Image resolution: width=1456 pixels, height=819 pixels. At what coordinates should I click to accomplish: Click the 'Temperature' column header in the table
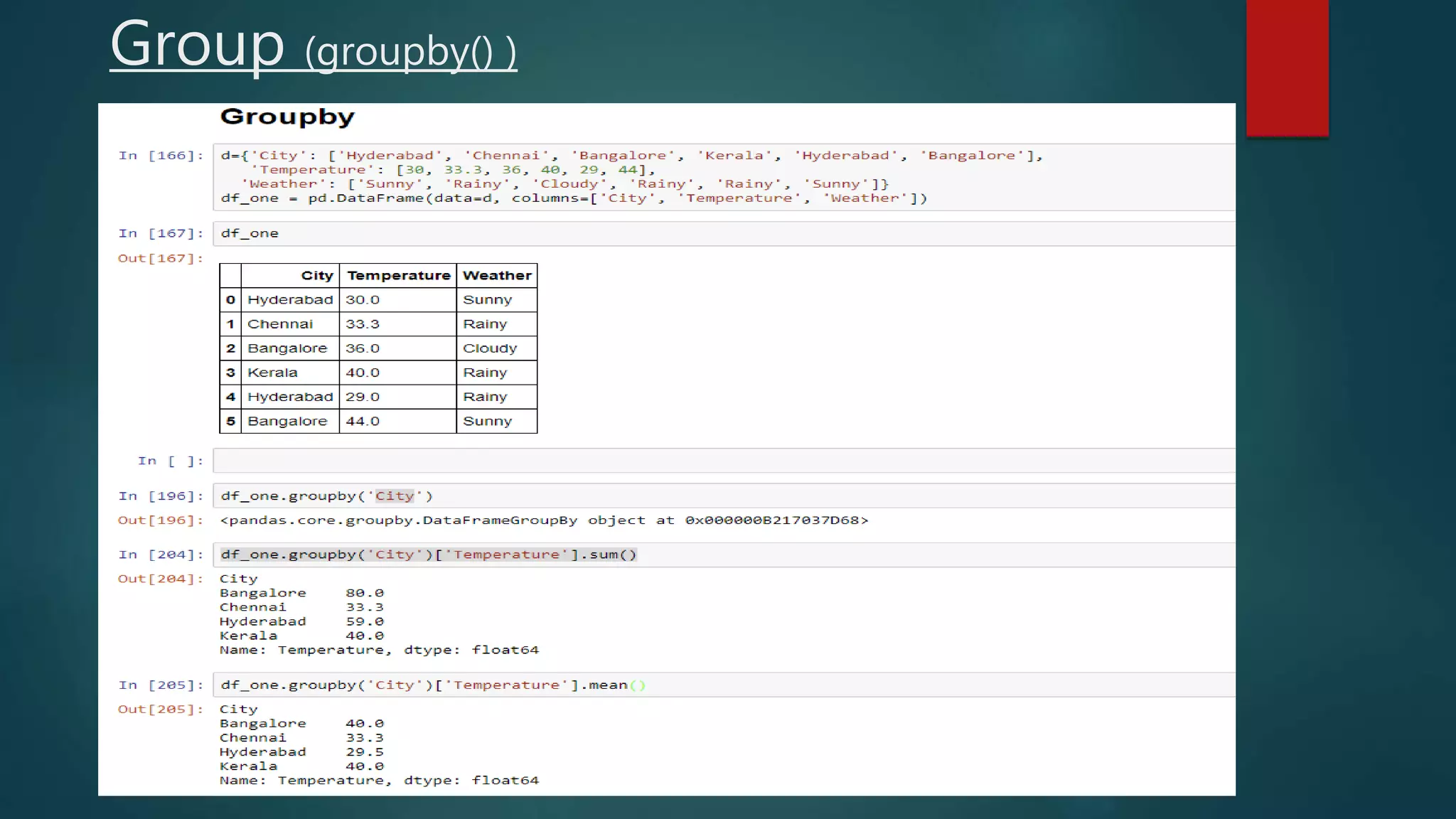coord(398,276)
